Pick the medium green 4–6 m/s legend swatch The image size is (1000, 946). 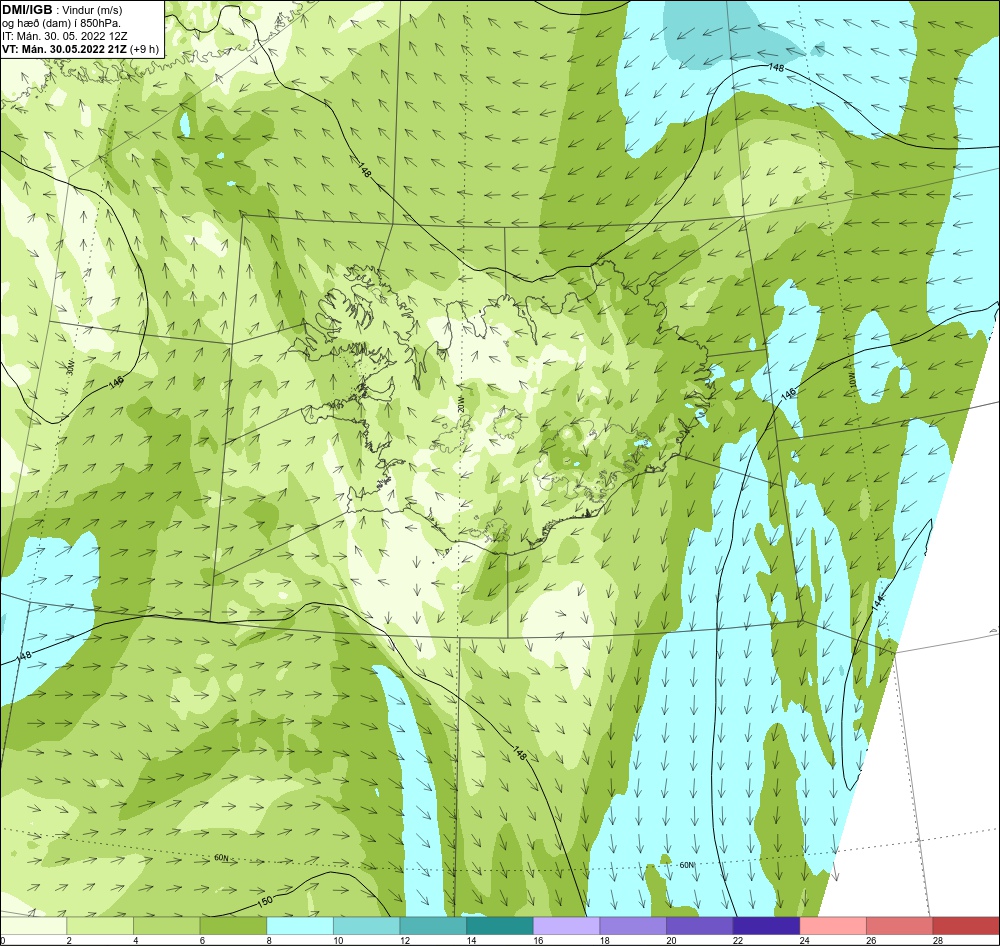click(x=166, y=926)
